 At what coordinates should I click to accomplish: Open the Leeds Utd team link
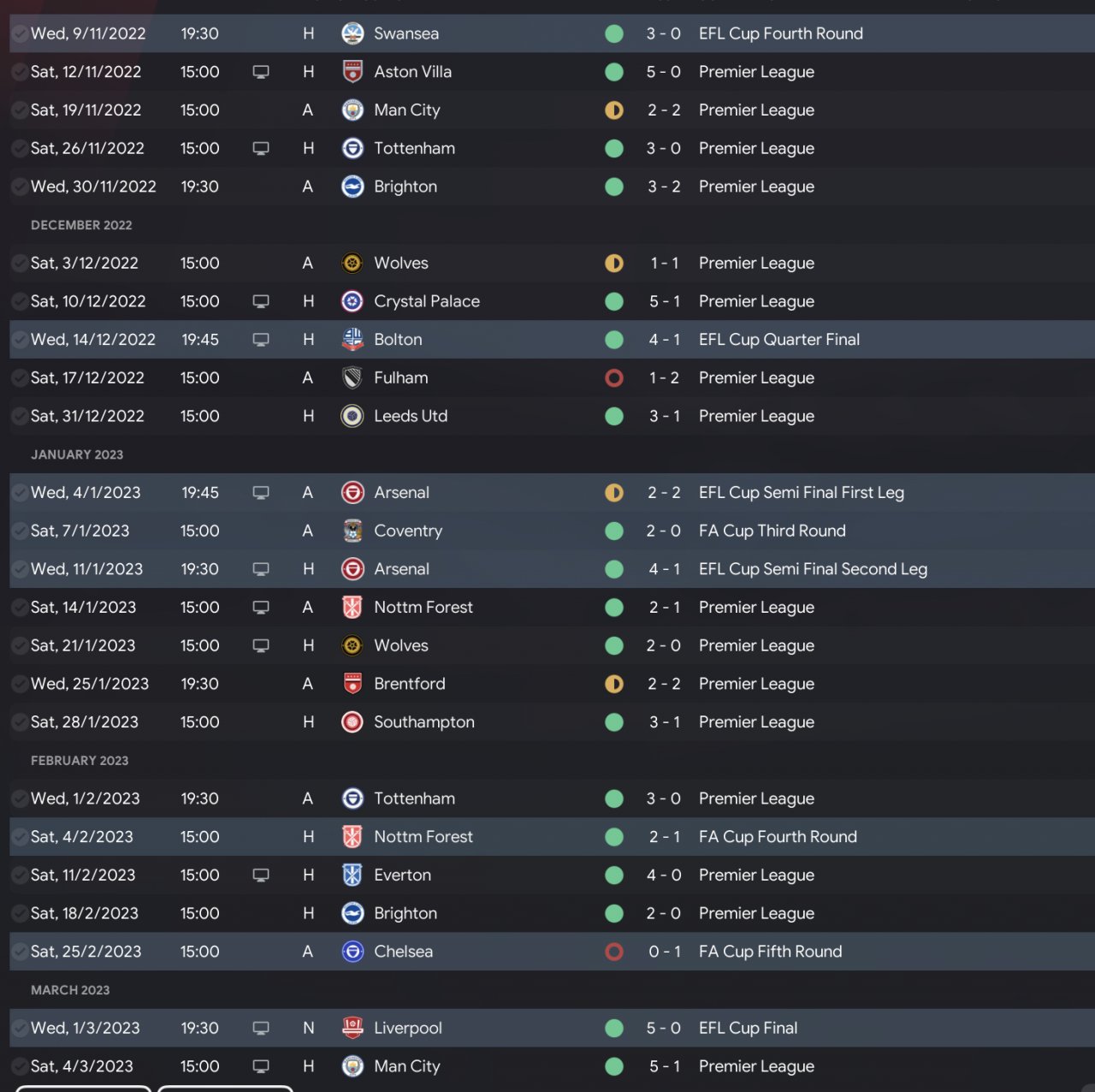411,416
